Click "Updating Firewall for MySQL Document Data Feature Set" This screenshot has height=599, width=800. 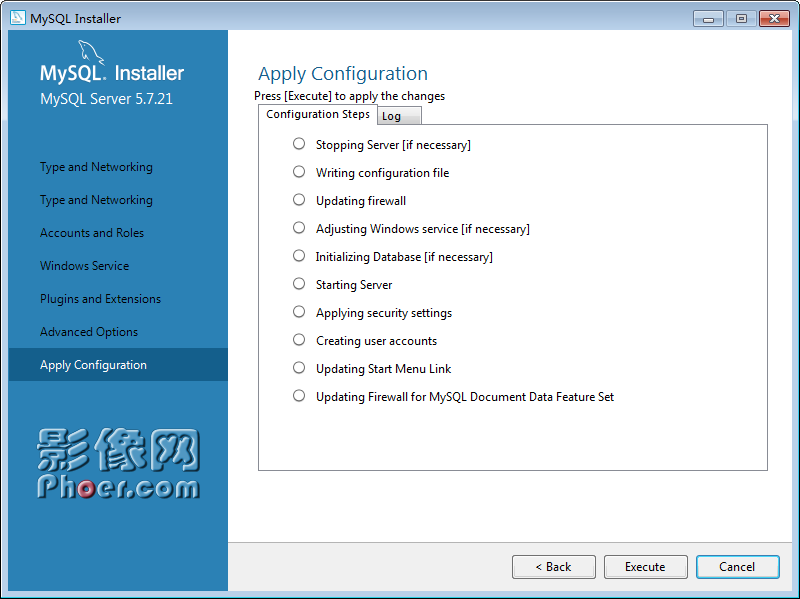(465, 397)
